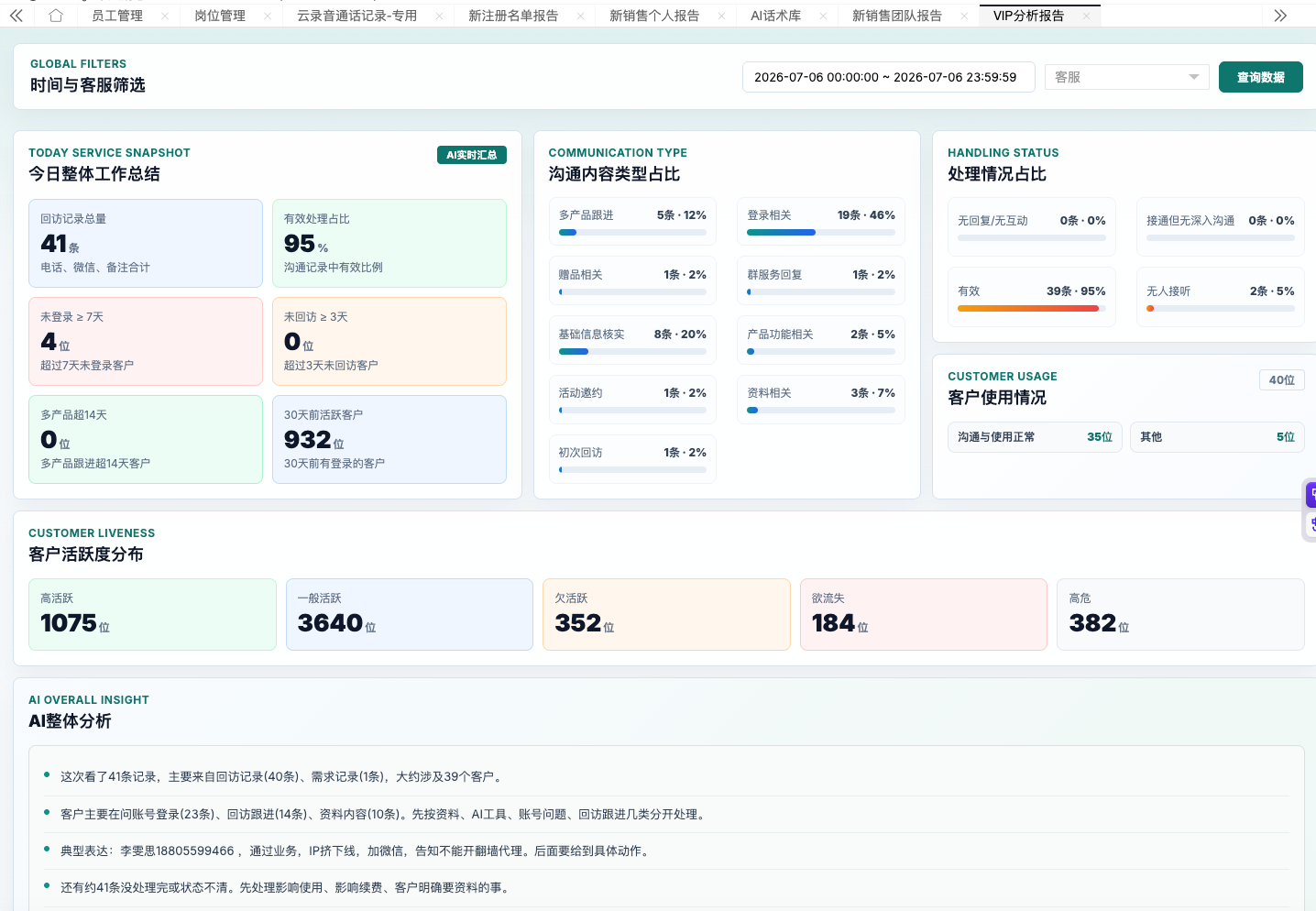Click the 高活跃 1075位 card
The height and width of the screenshot is (911, 1316).
pos(152,614)
